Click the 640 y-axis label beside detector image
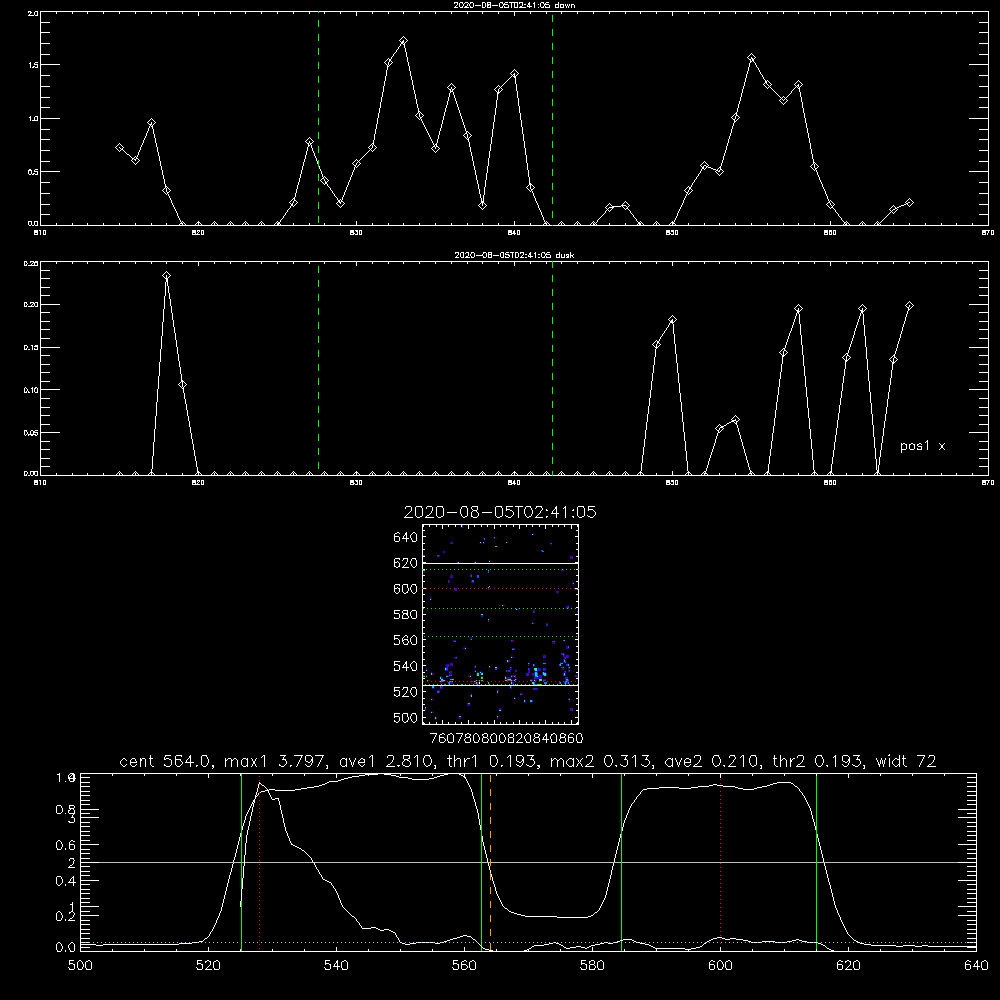 click(x=406, y=538)
